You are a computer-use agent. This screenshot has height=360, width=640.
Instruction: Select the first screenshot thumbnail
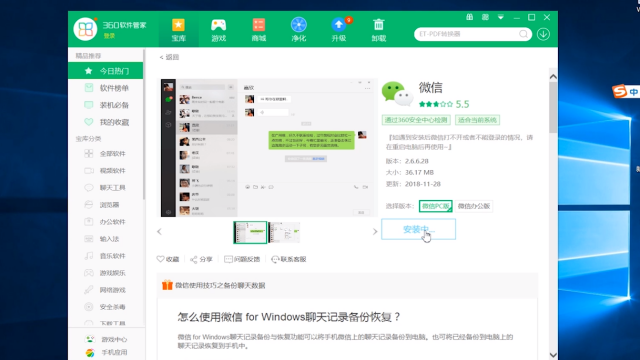coord(250,232)
